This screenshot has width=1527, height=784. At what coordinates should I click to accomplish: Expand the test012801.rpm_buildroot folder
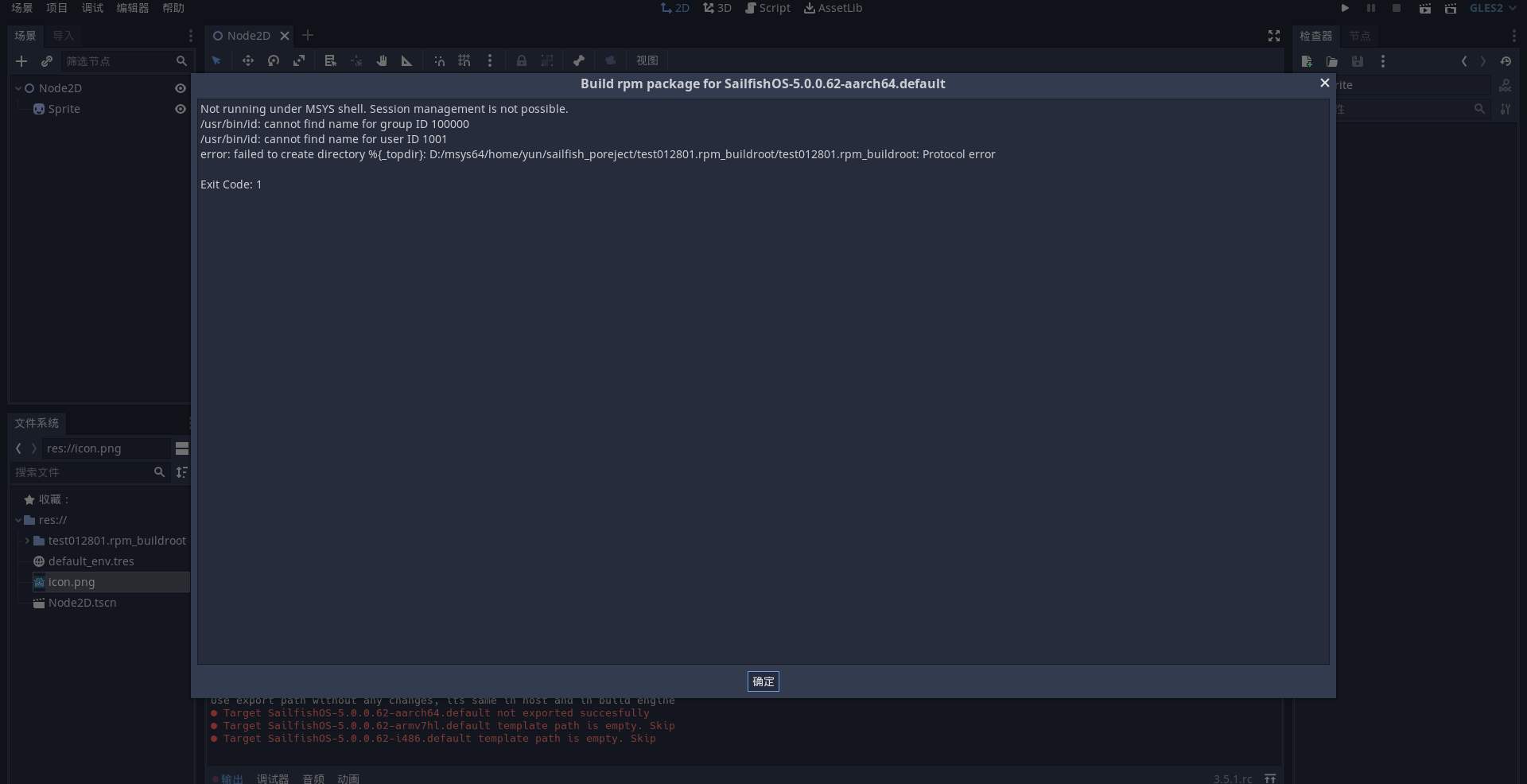click(26, 541)
